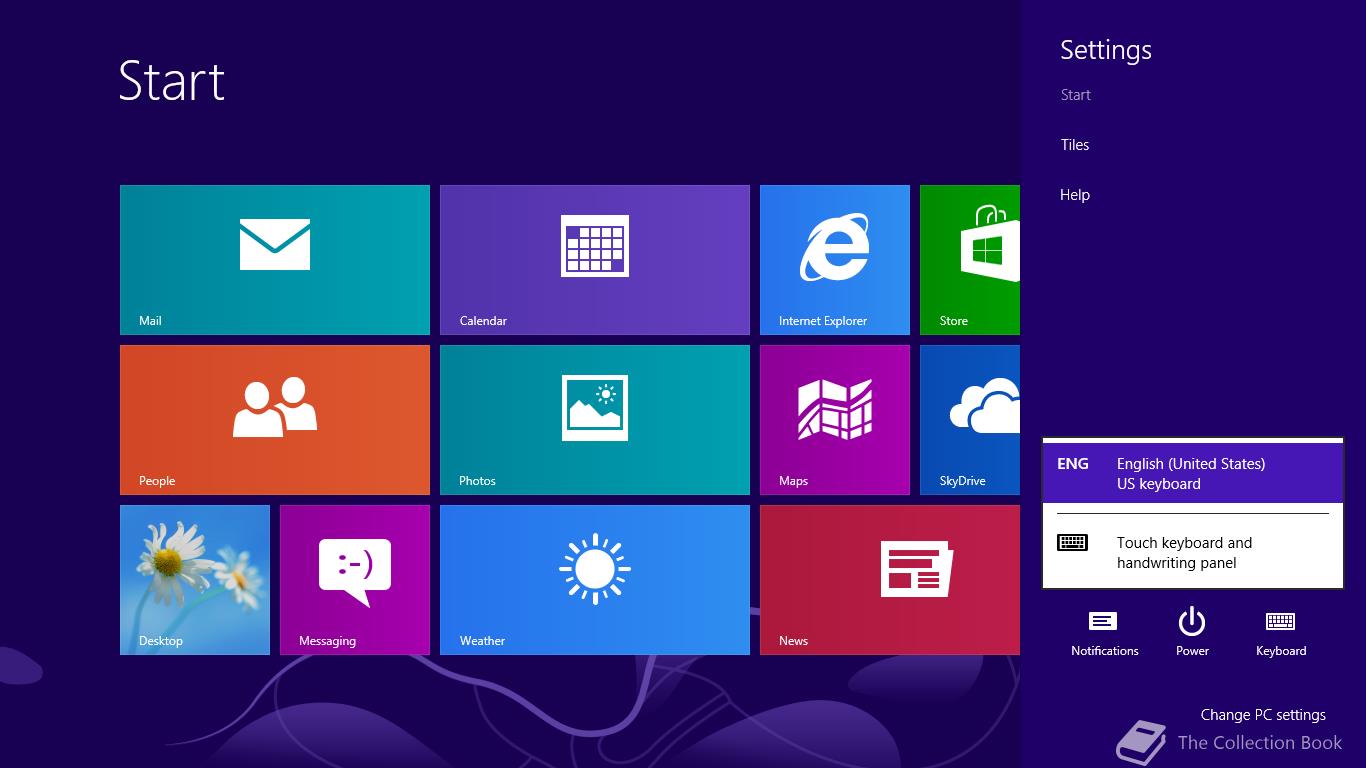Image resolution: width=1366 pixels, height=768 pixels.
Task: Click the Keyboard icon in Settings
Action: (1281, 632)
